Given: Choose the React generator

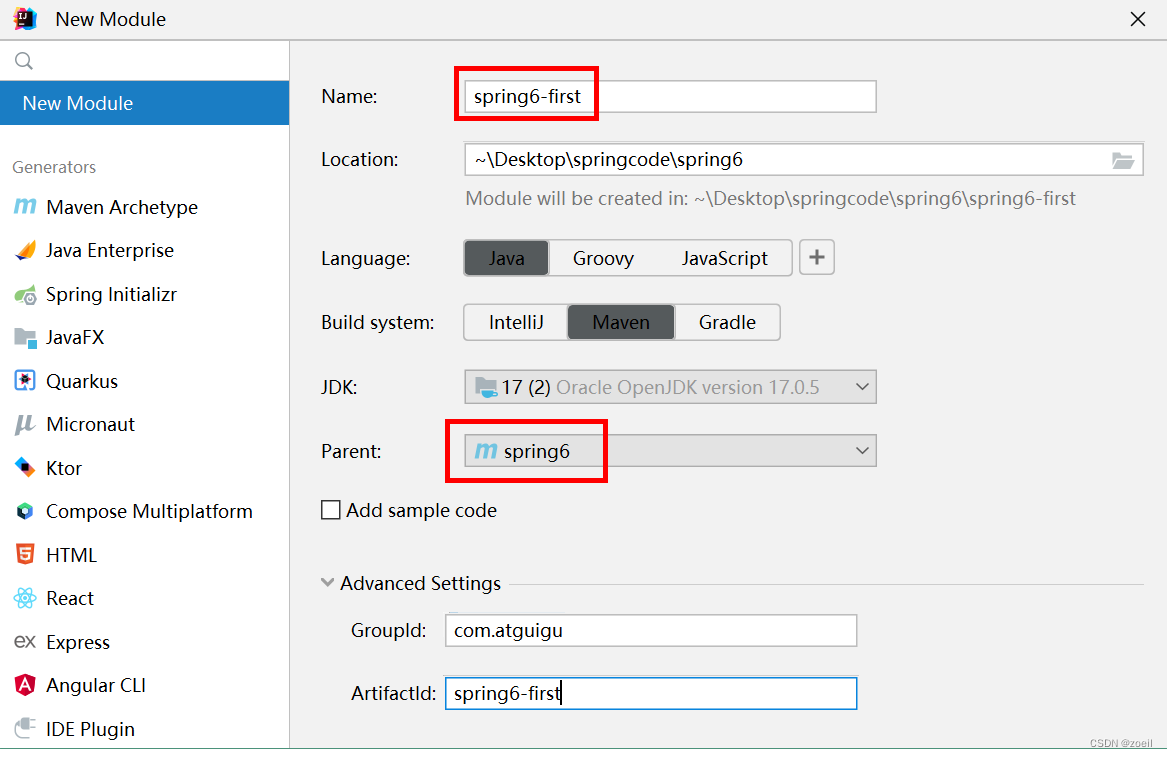Looking at the screenshot, I should point(144,598).
